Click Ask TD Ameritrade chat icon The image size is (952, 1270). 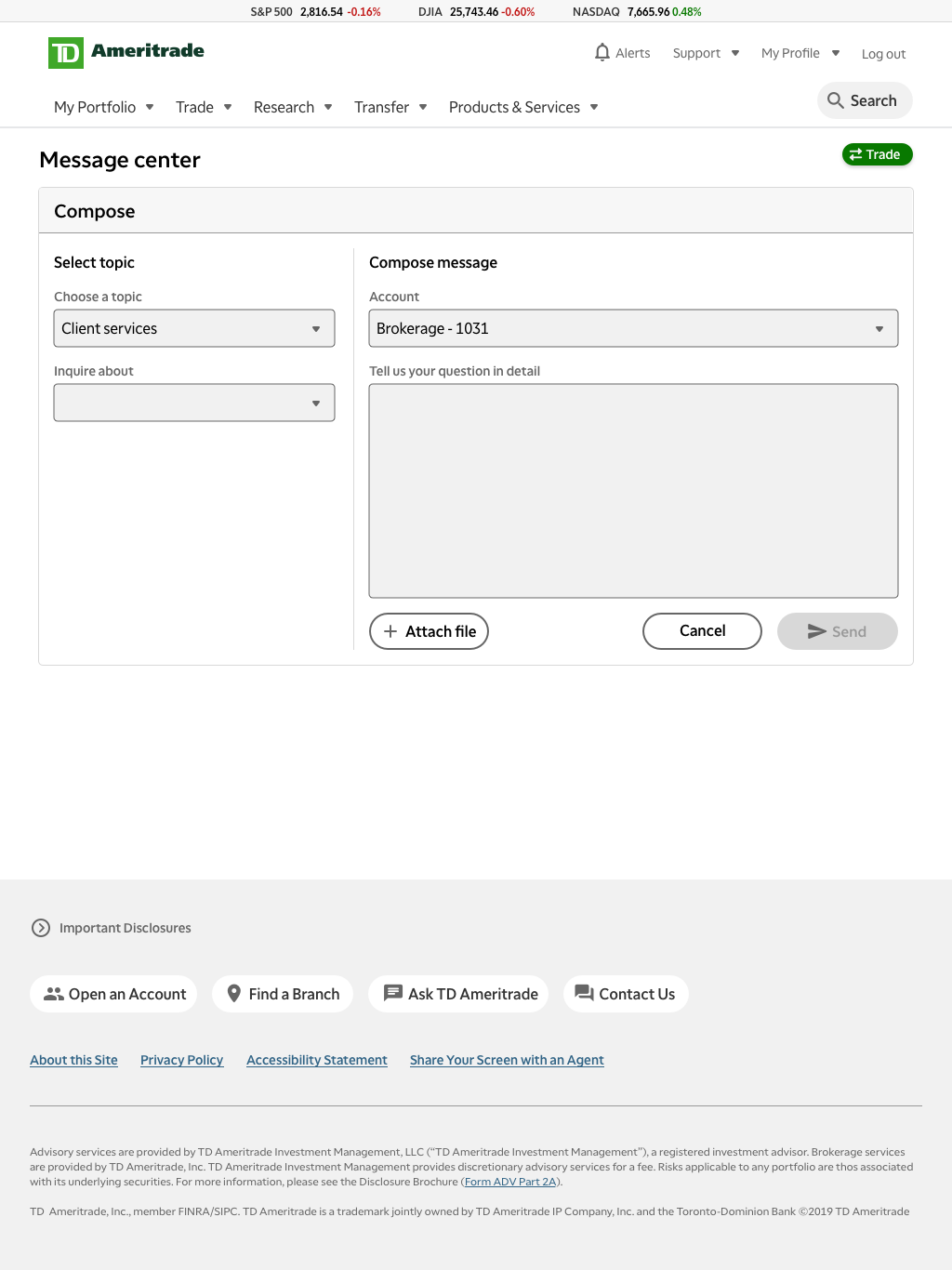coord(393,993)
